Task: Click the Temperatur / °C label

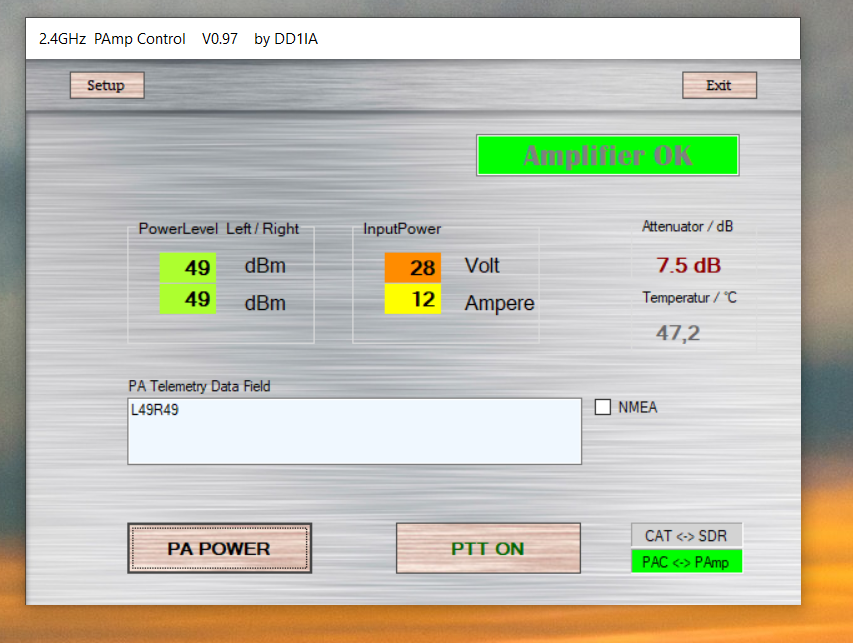Action: point(689,298)
